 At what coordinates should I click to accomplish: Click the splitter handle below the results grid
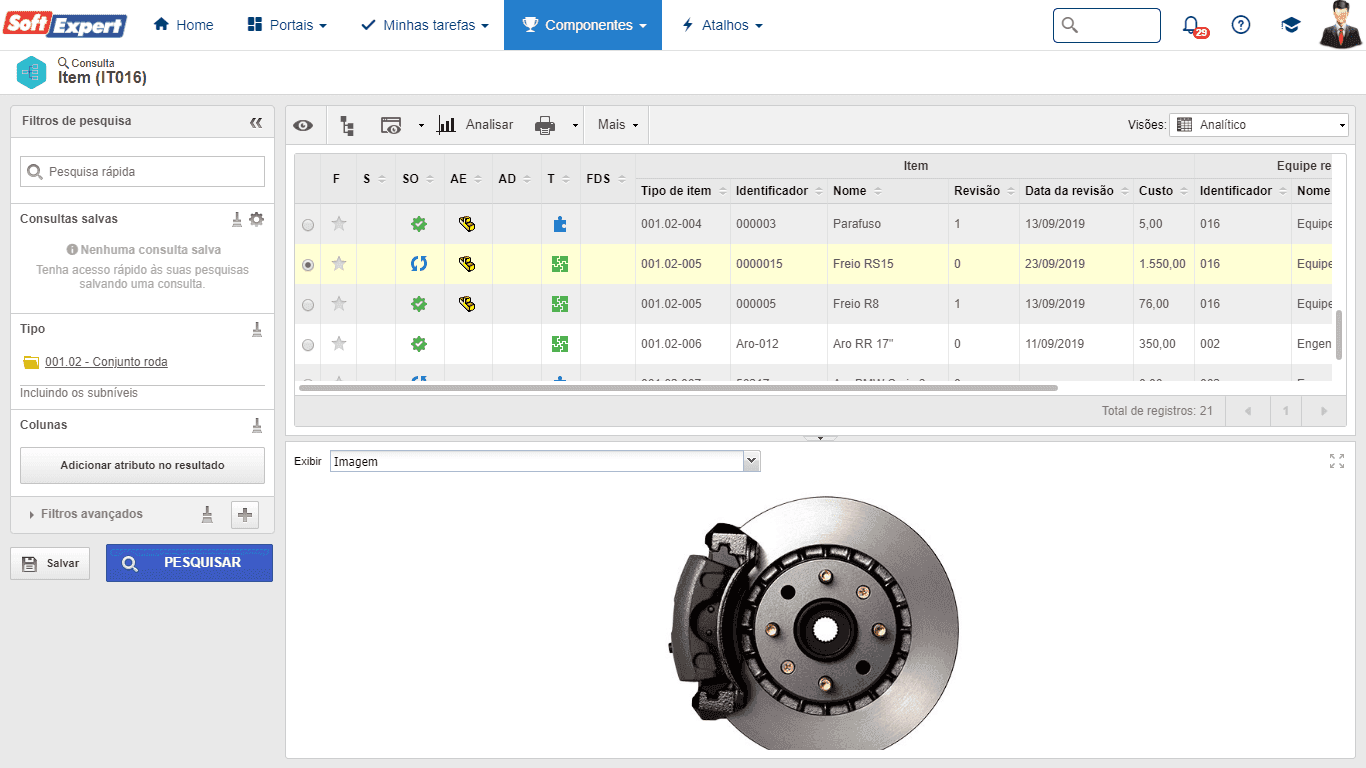[820, 438]
